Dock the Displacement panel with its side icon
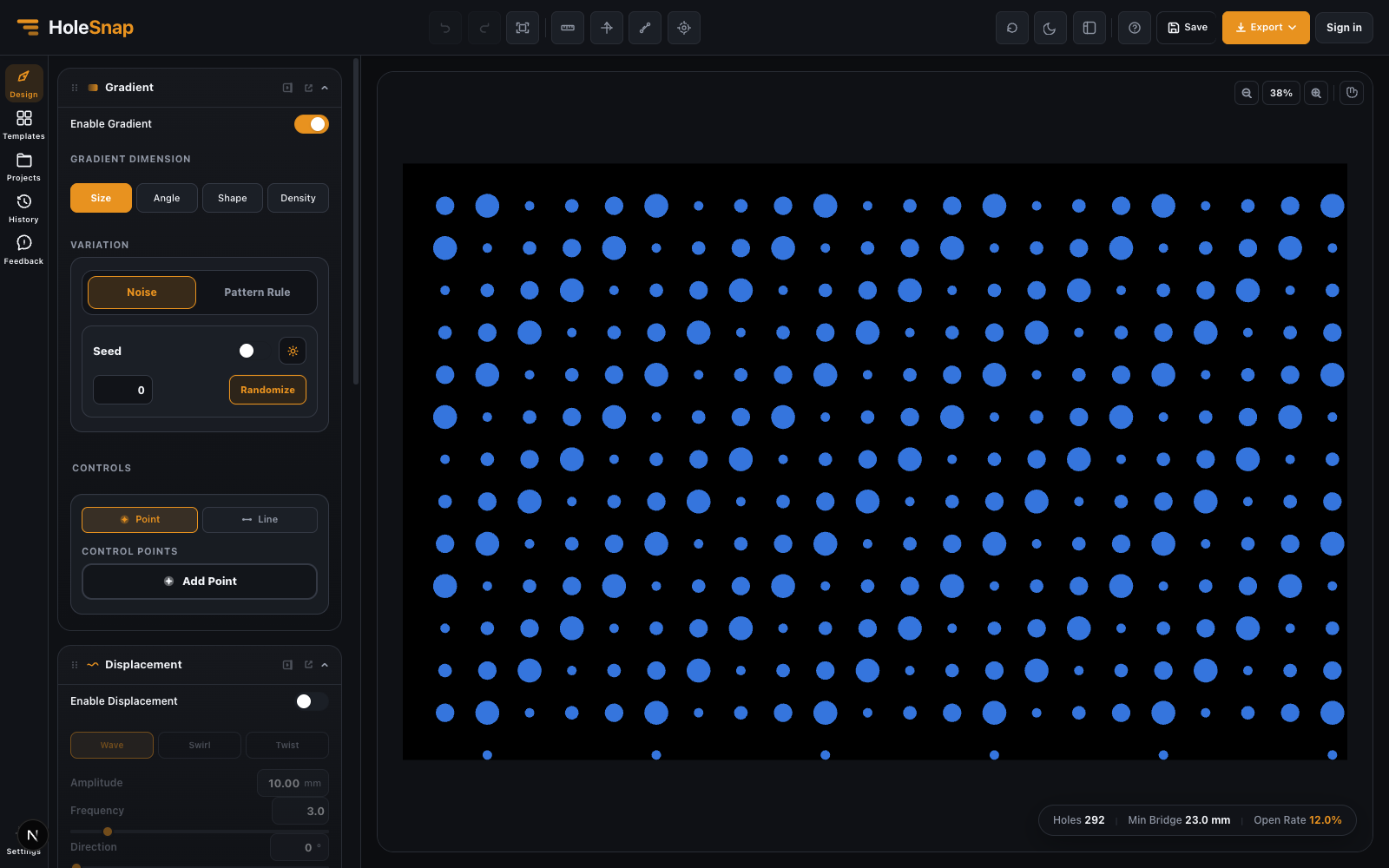The width and height of the screenshot is (1389, 868). [x=287, y=665]
